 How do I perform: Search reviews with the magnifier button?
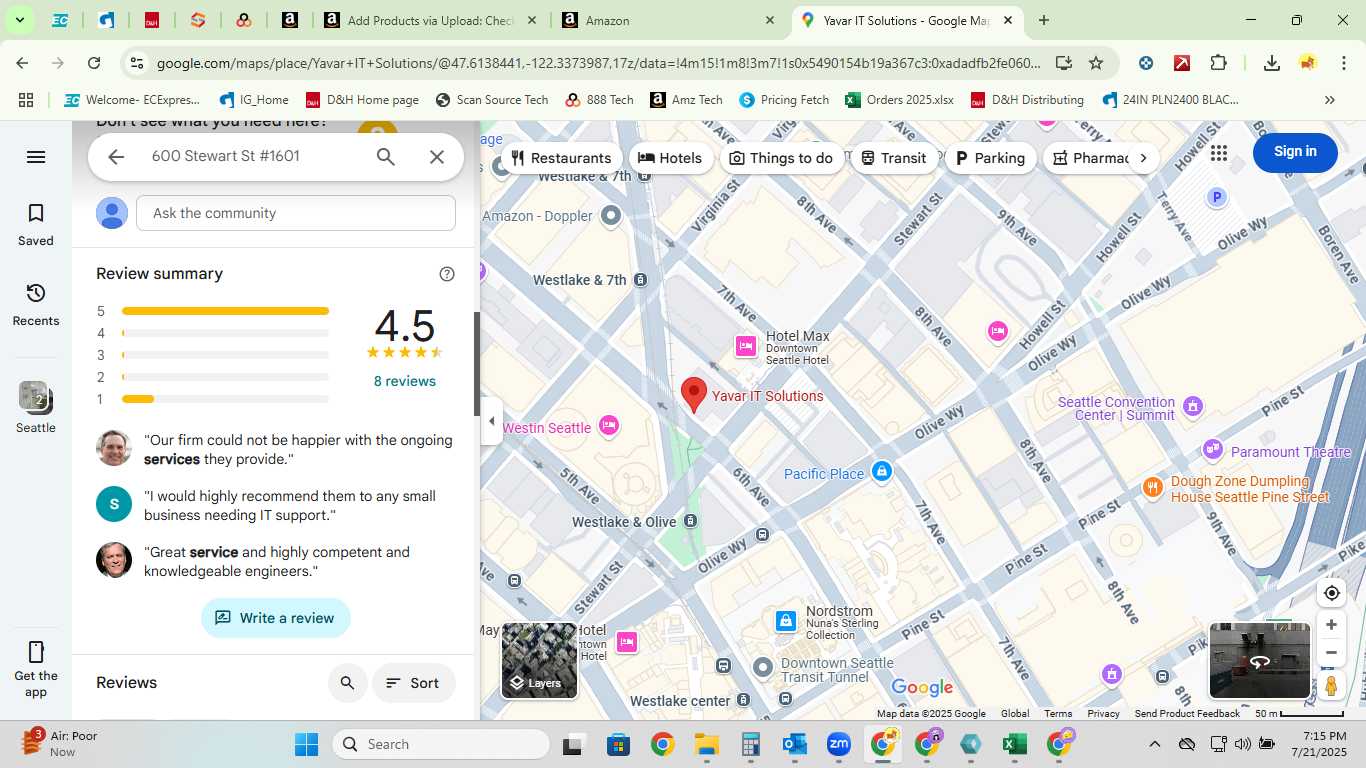click(x=347, y=683)
